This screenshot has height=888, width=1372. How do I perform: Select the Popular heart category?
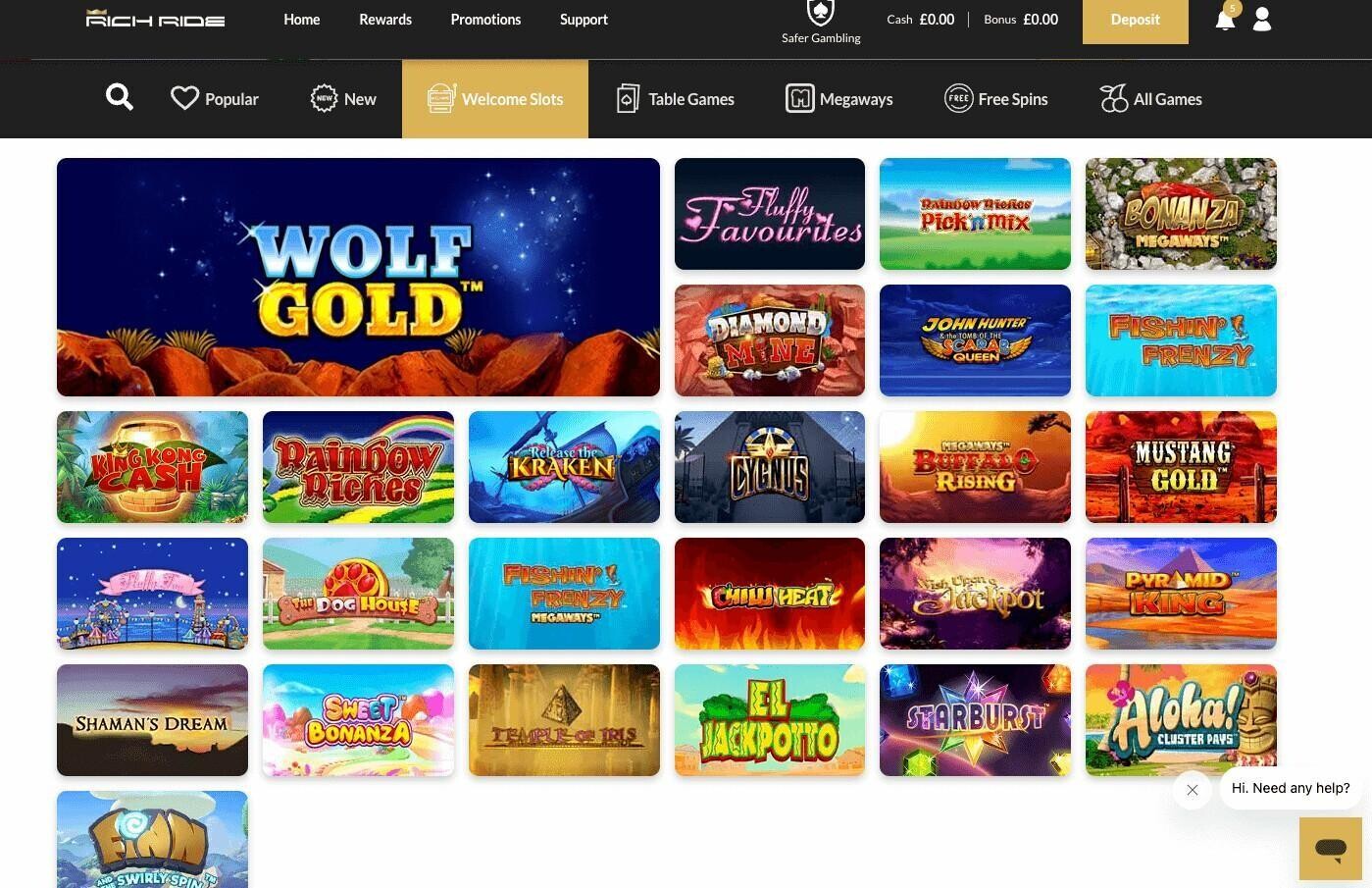214,99
